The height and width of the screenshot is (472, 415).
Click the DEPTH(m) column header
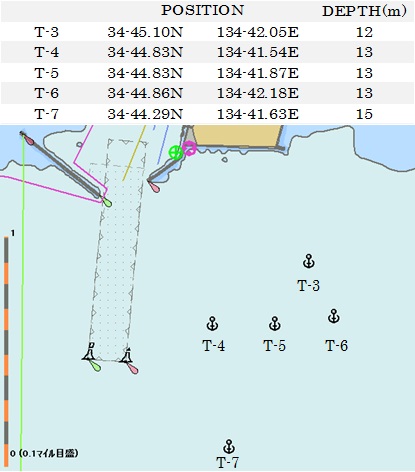click(x=364, y=11)
